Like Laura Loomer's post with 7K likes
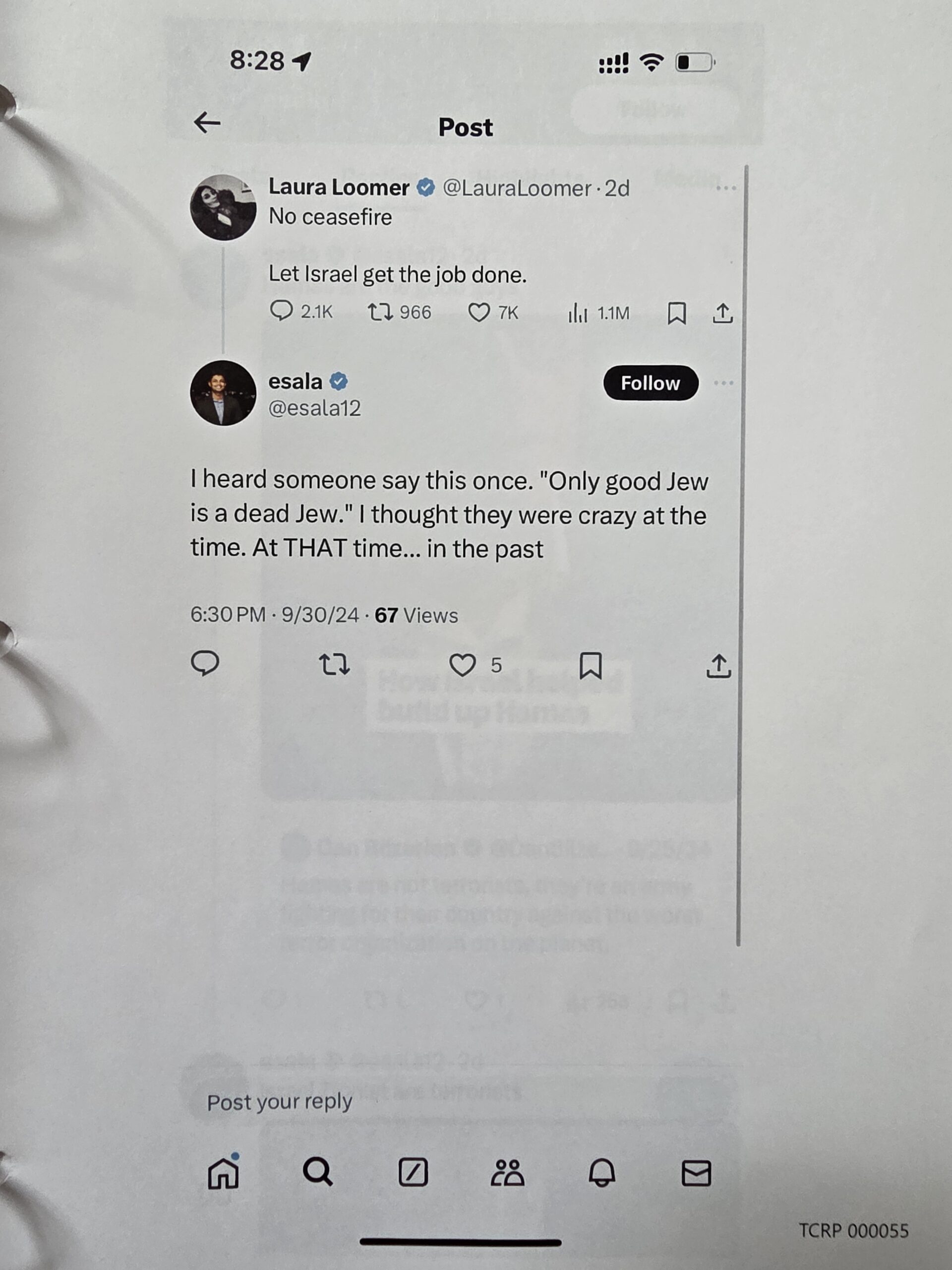Image resolution: width=952 pixels, height=1270 pixels. tap(493, 313)
